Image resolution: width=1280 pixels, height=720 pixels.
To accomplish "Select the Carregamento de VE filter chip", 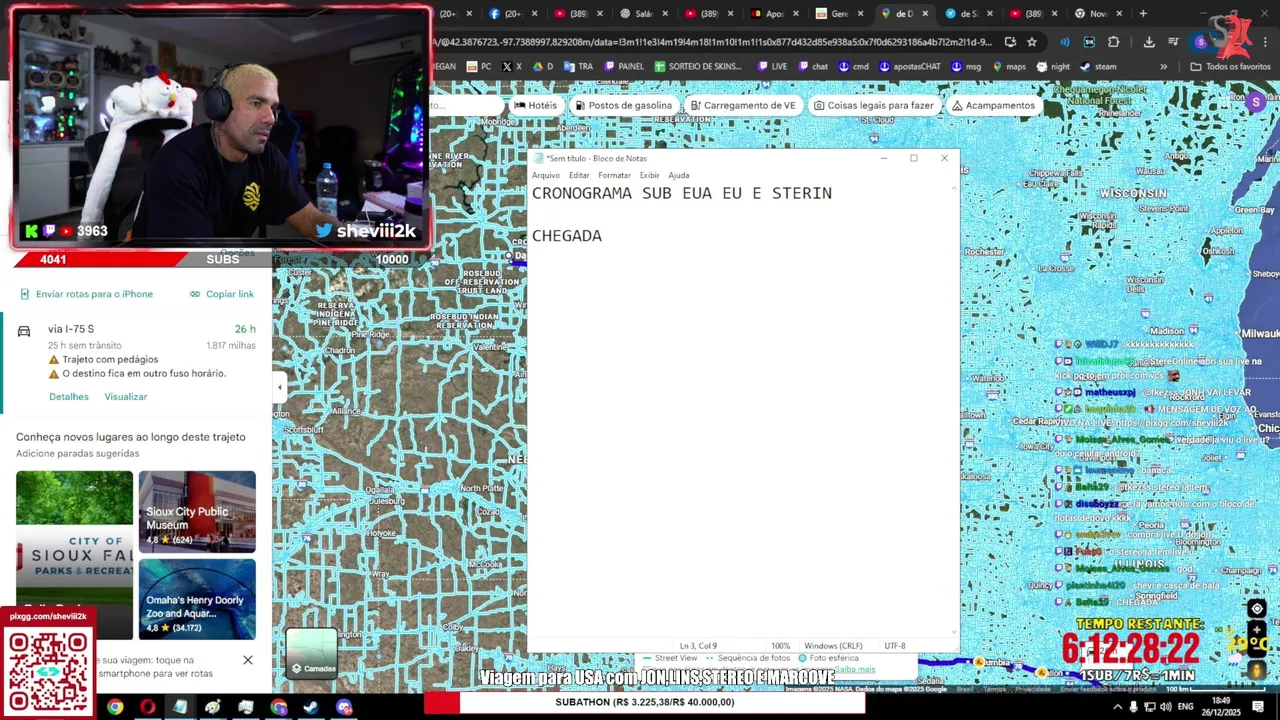I will pyautogui.click(x=743, y=105).
